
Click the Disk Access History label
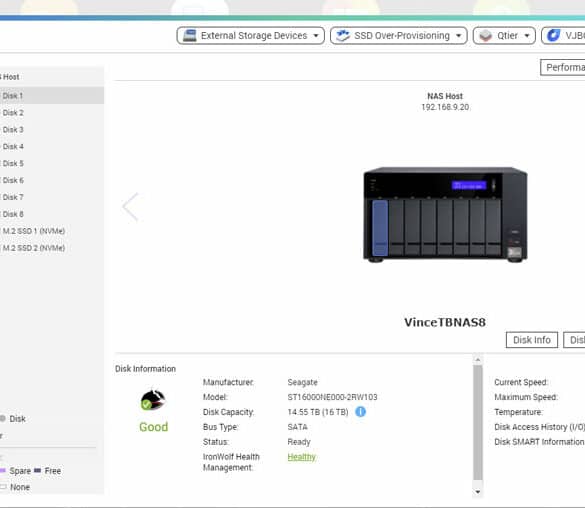539,427
